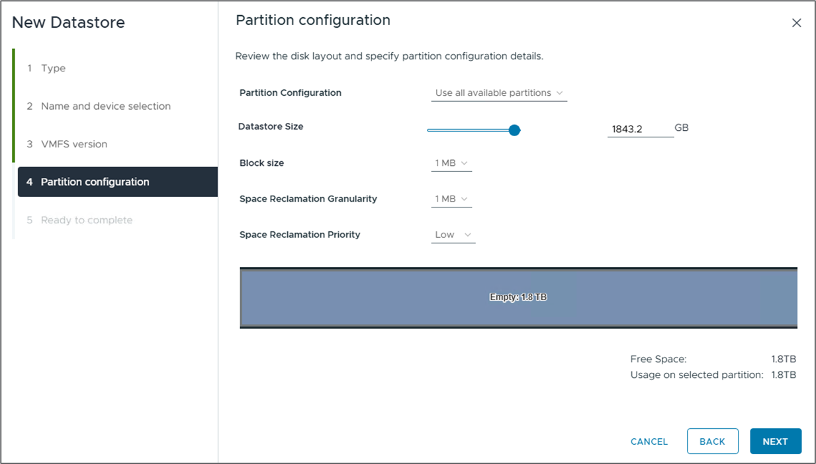Viewport: 816px width, 464px height.
Task: Go to step 1 Type
Action: (x=53, y=68)
